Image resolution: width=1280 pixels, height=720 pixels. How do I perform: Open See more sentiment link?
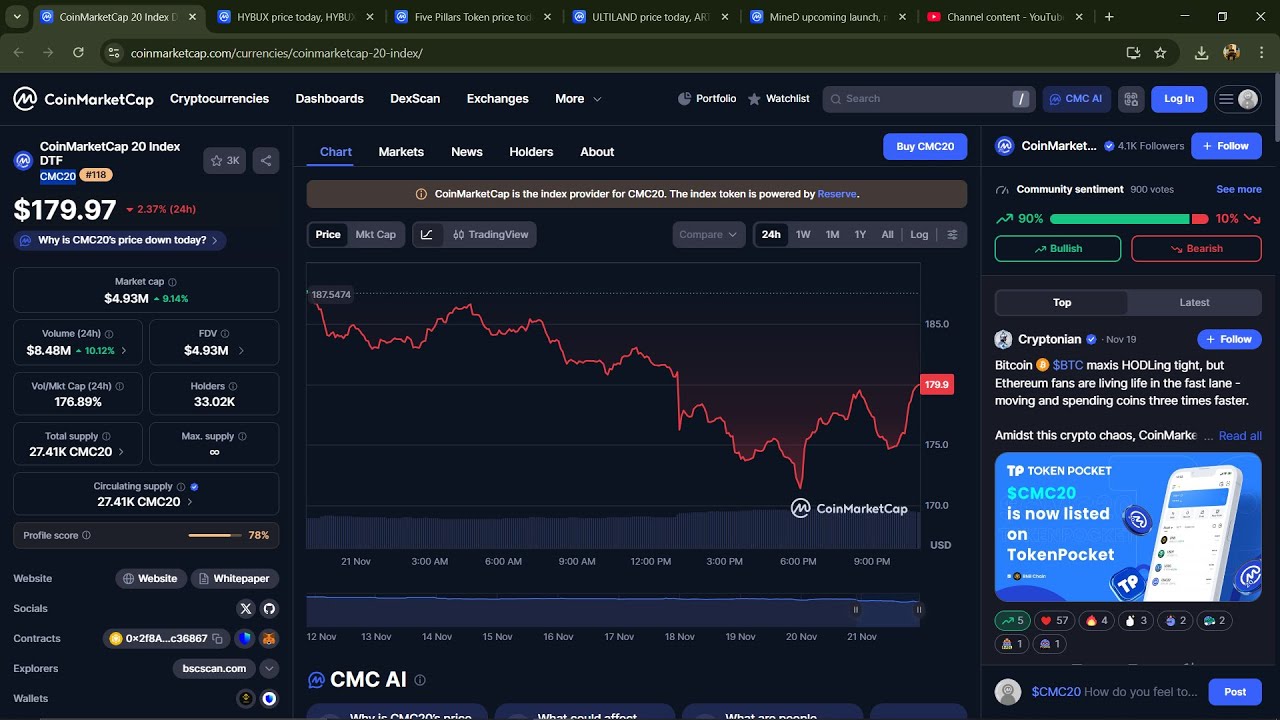click(x=1239, y=189)
